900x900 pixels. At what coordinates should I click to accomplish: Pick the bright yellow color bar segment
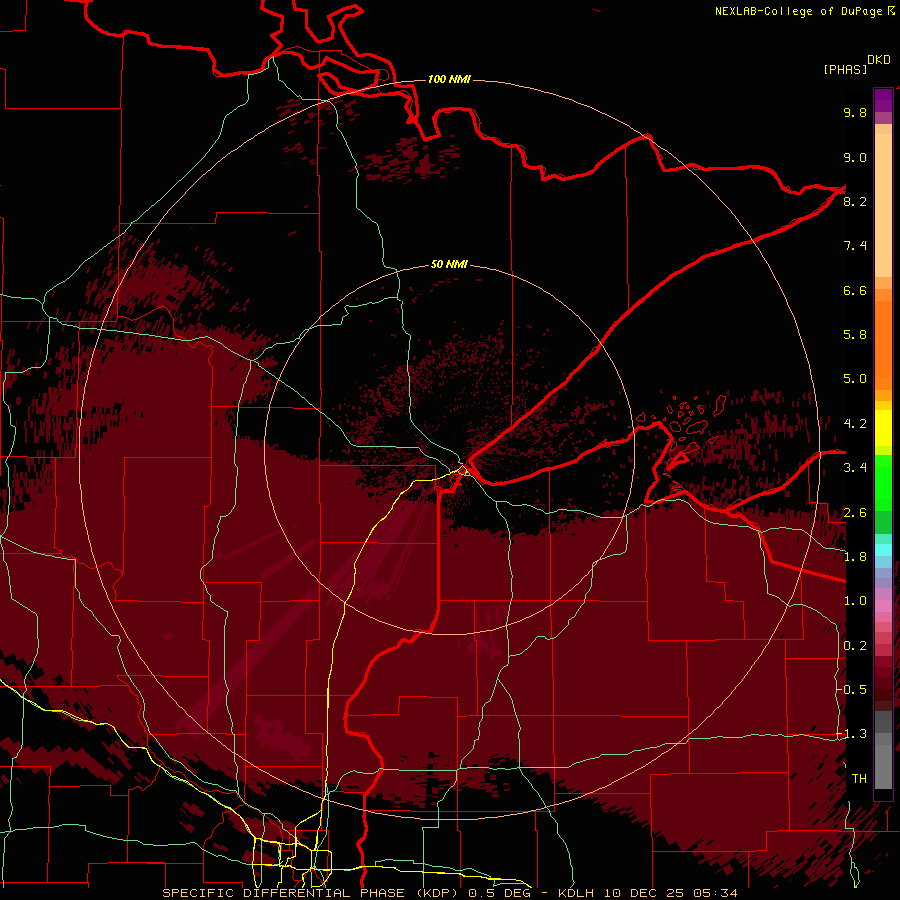point(883,428)
